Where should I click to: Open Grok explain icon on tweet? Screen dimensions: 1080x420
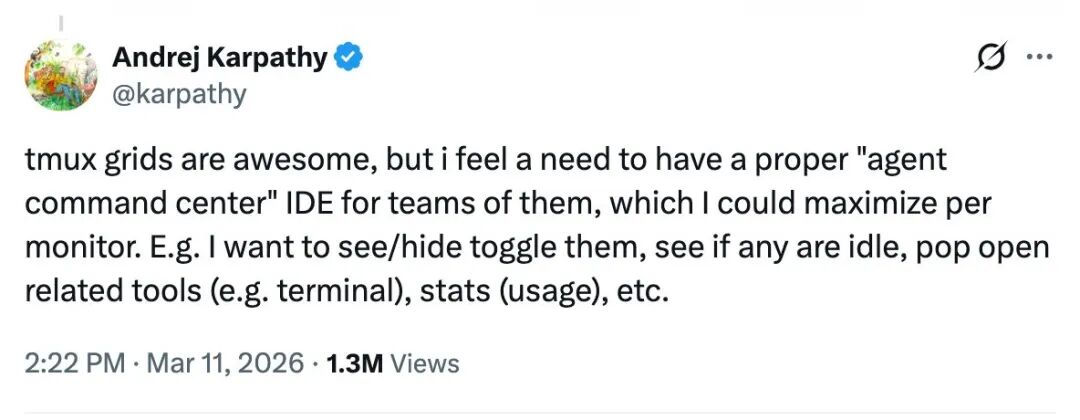tap(991, 59)
